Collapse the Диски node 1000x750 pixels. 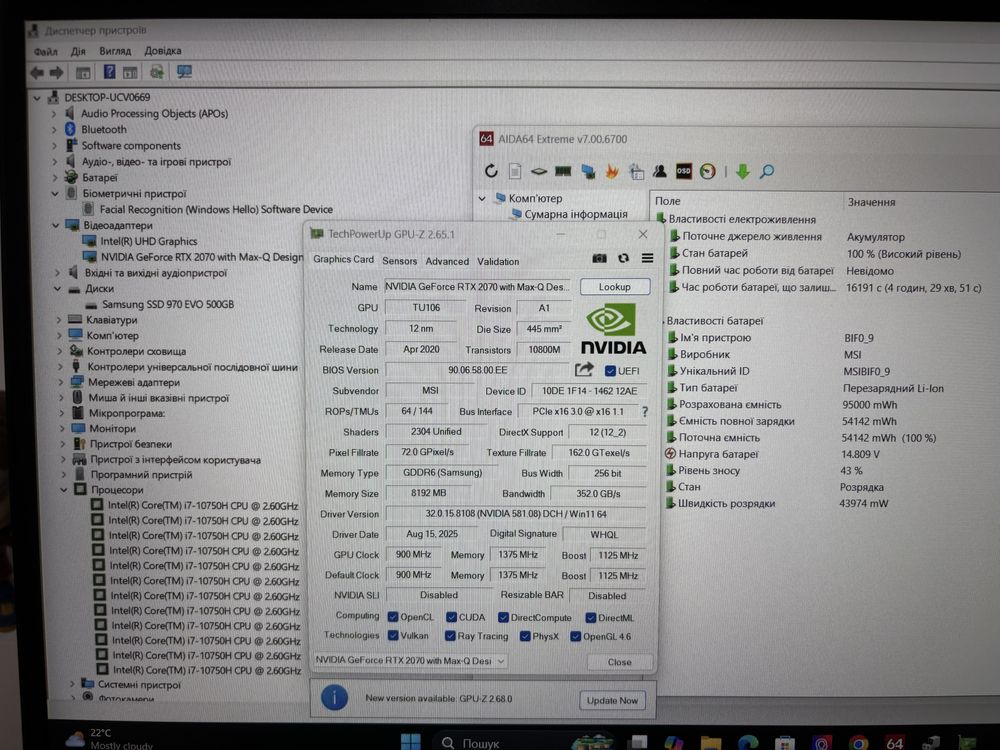coord(57,289)
